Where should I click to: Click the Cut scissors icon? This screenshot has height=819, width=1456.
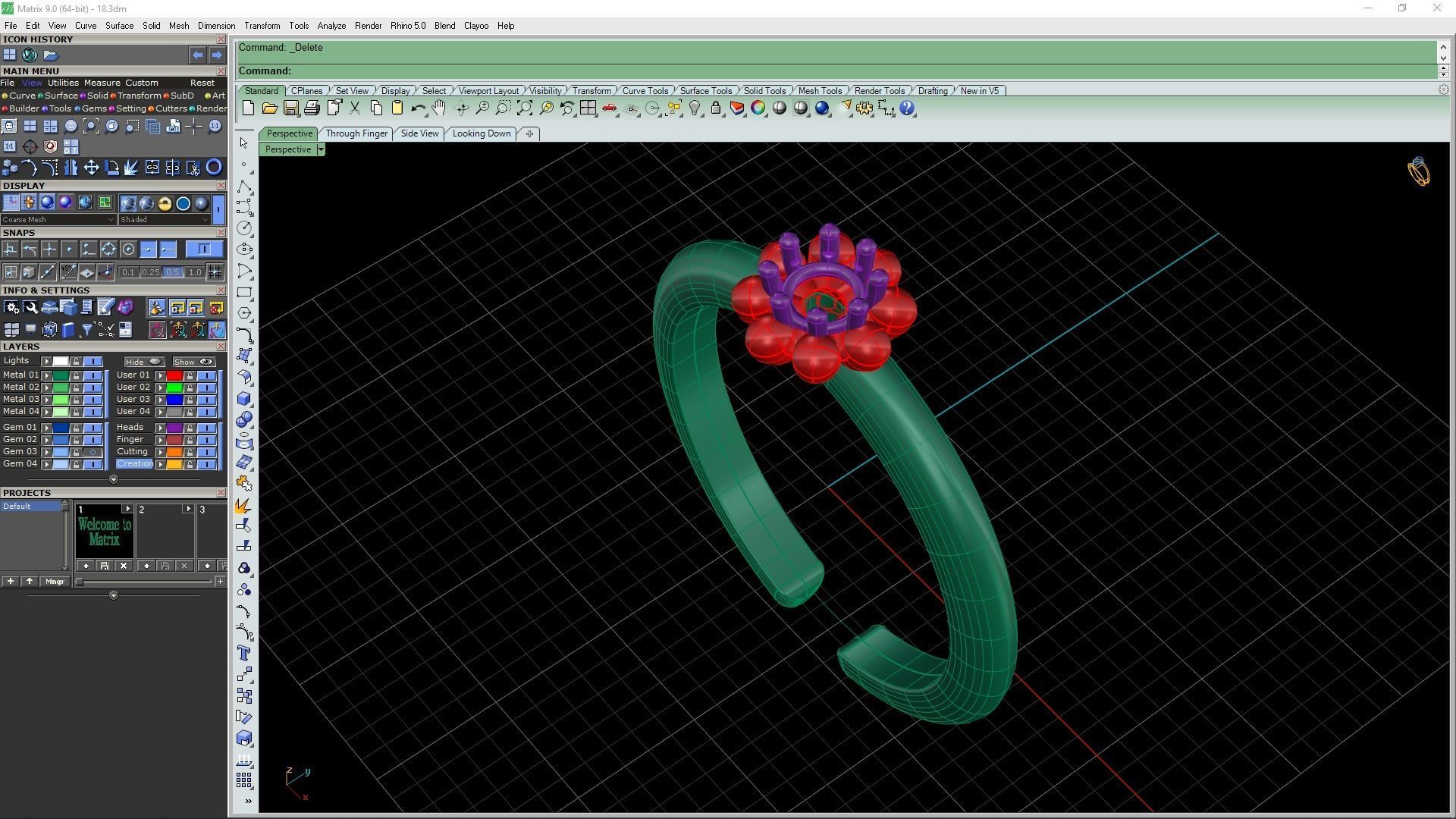click(x=354, y=108)
